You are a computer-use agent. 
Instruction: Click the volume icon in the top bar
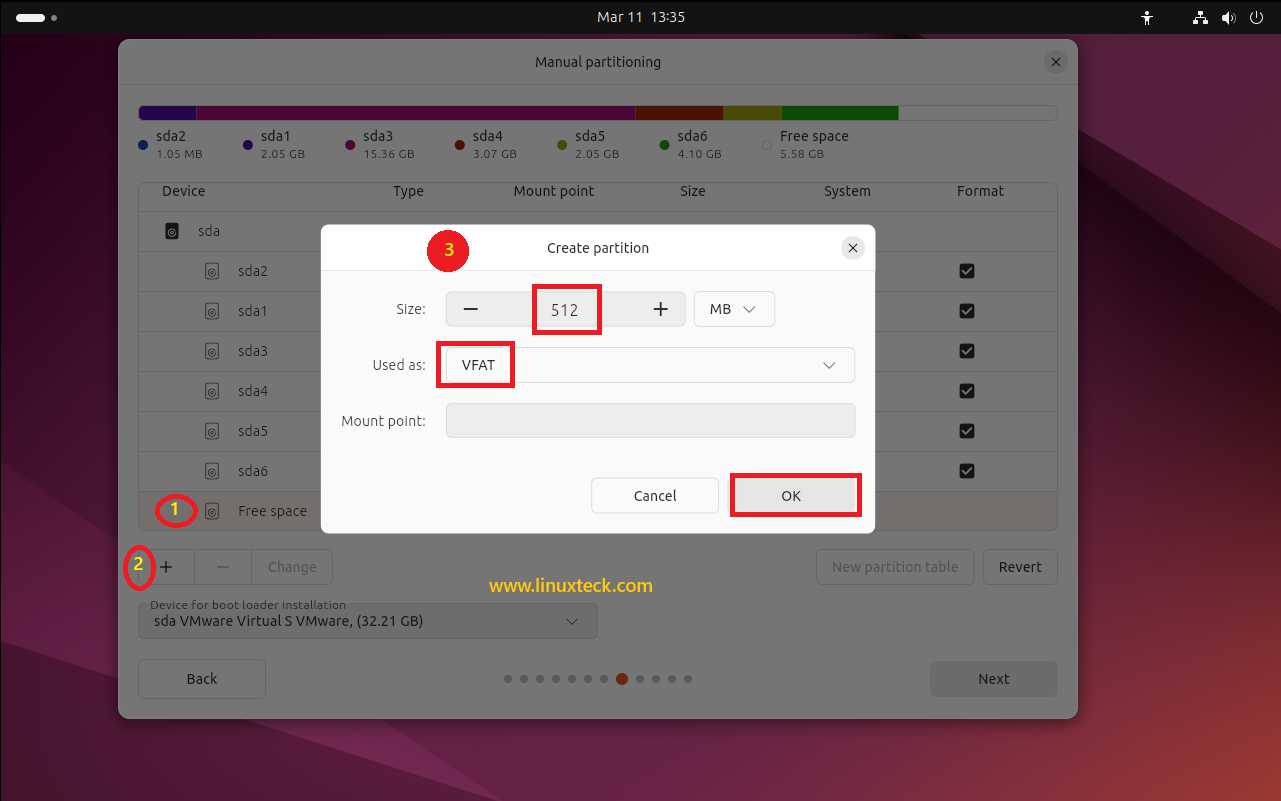(x=1228, y=17)
